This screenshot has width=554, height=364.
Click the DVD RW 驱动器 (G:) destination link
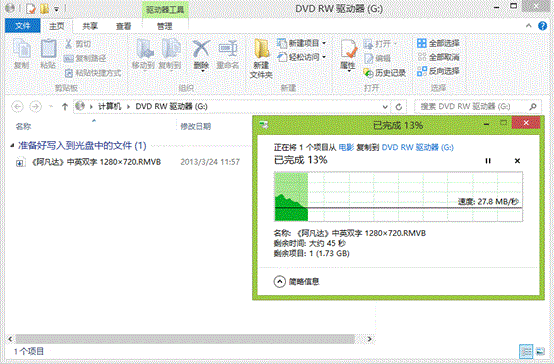point(418,147)
